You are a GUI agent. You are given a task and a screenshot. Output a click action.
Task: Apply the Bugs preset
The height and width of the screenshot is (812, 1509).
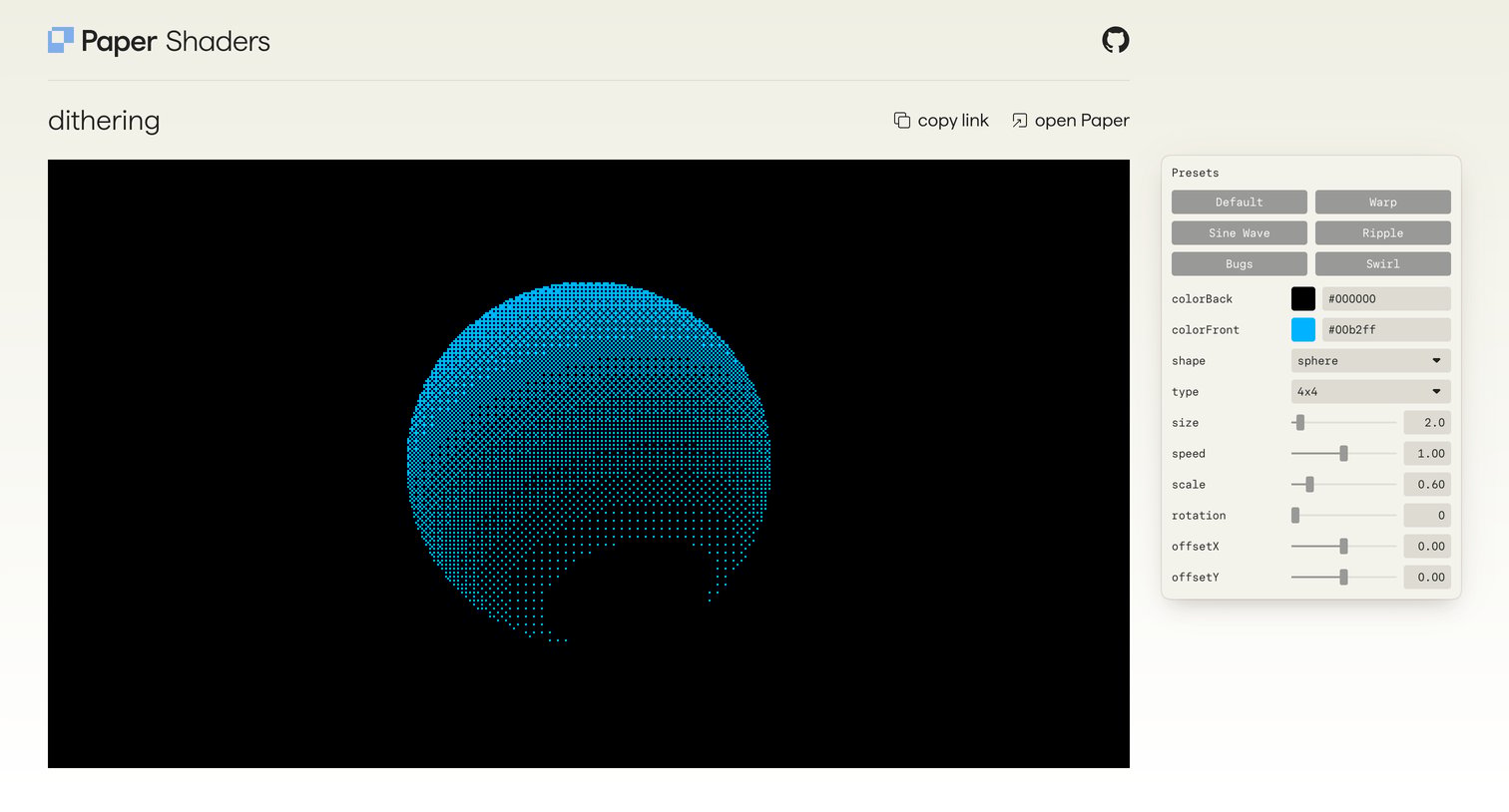click(x=1239, y=263)
